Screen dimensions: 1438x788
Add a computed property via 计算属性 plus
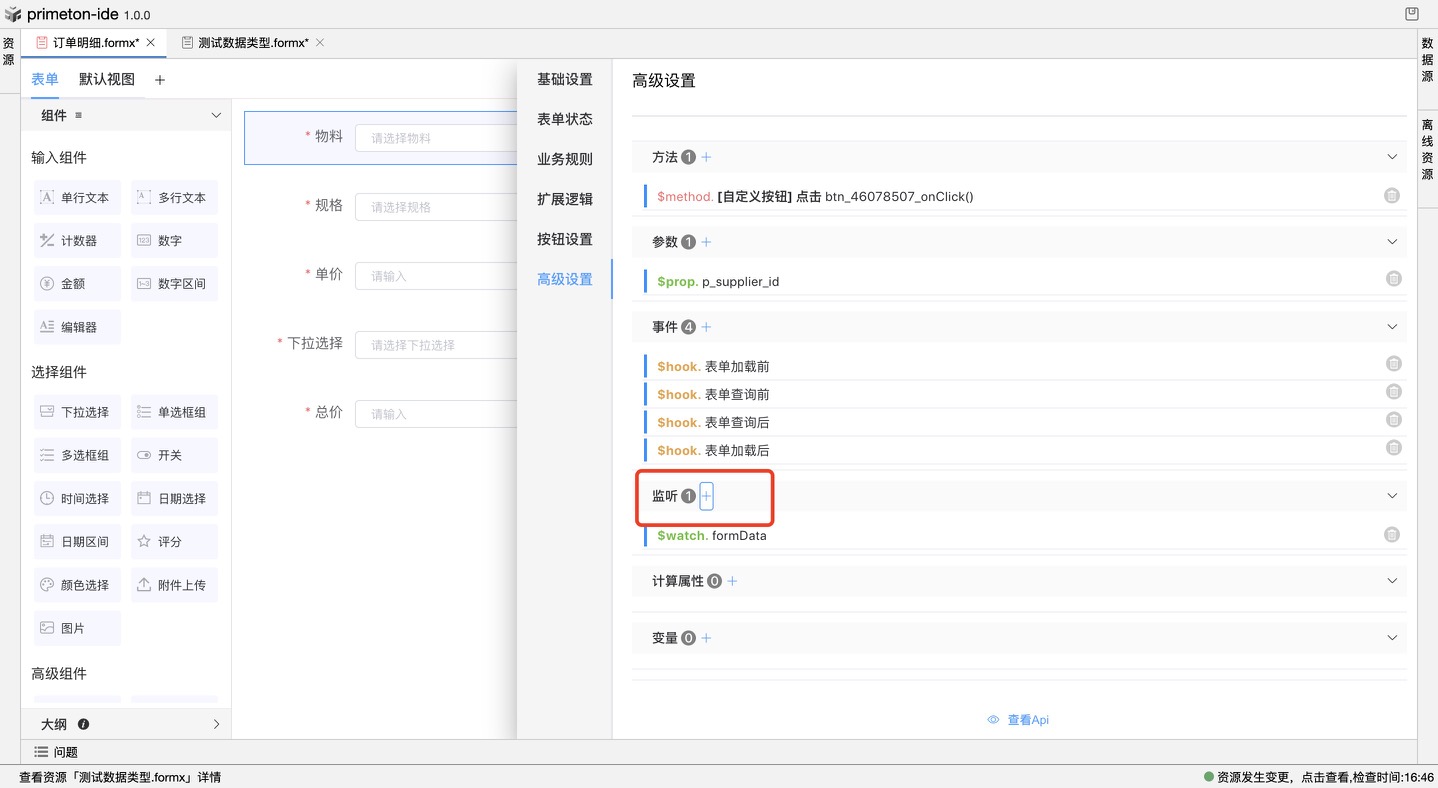click(732, 581)
